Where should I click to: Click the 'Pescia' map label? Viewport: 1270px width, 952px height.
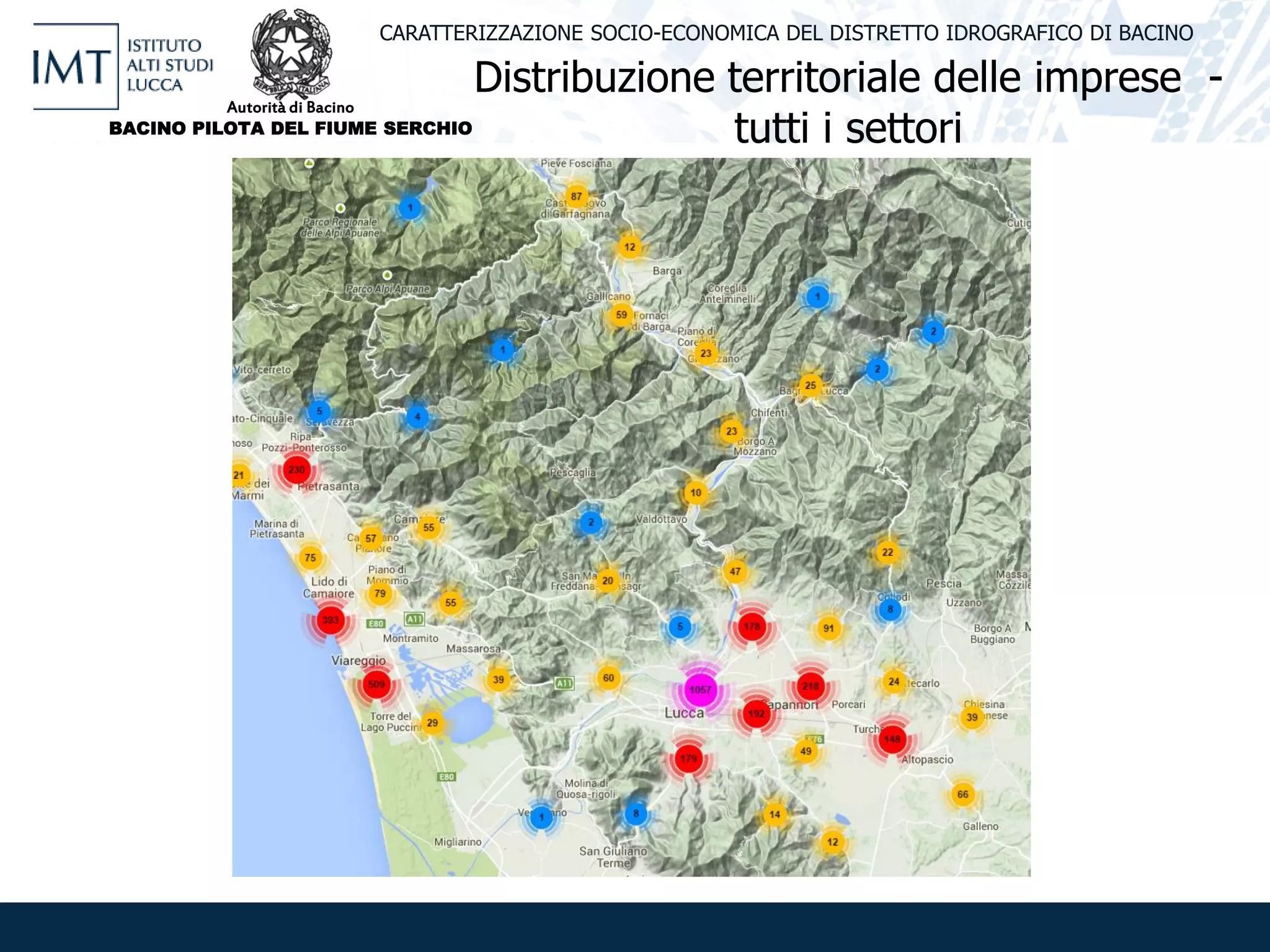click(944, 584)
